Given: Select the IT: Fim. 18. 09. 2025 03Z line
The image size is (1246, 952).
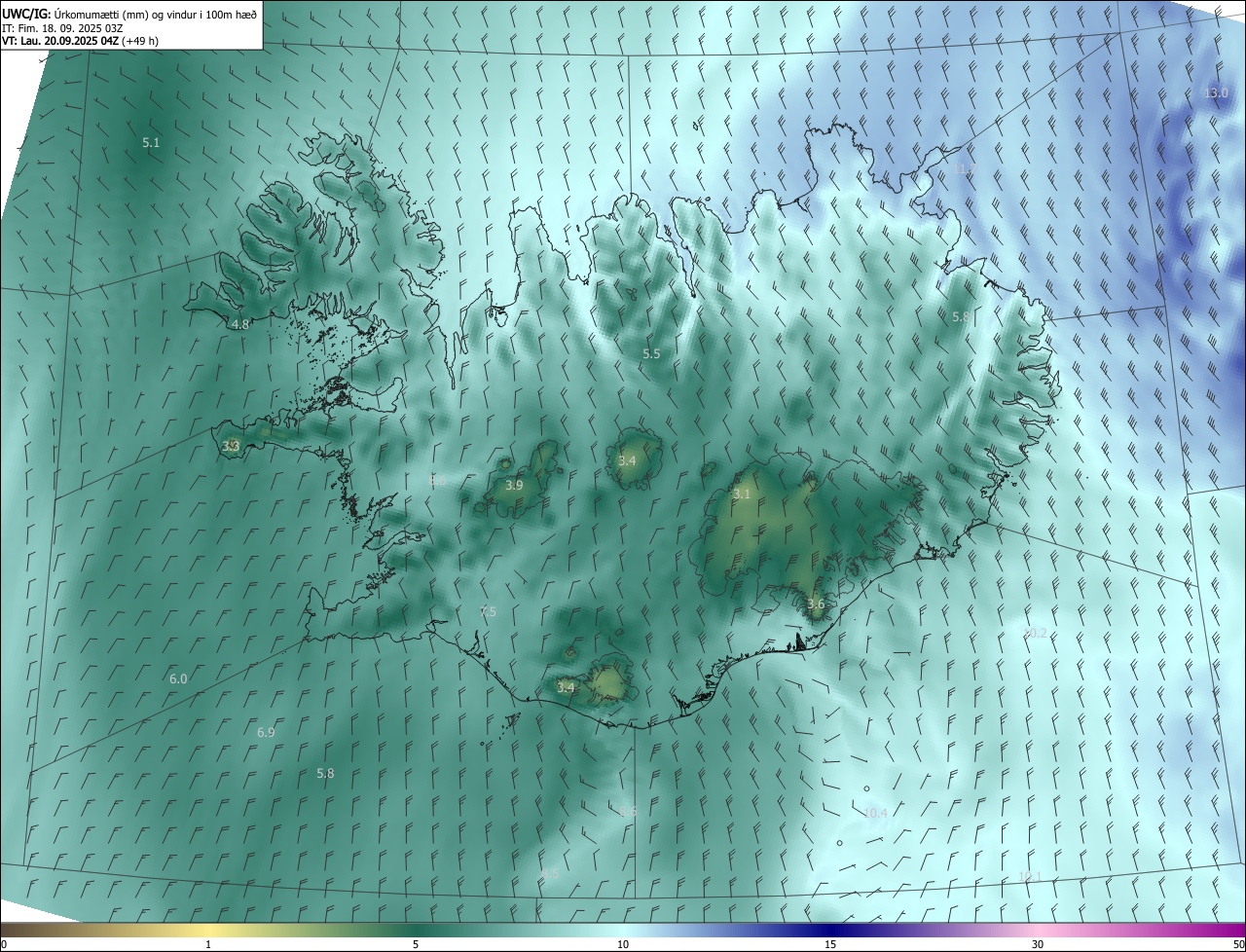Looking at the screenshot, I should [x=63, y=27].
